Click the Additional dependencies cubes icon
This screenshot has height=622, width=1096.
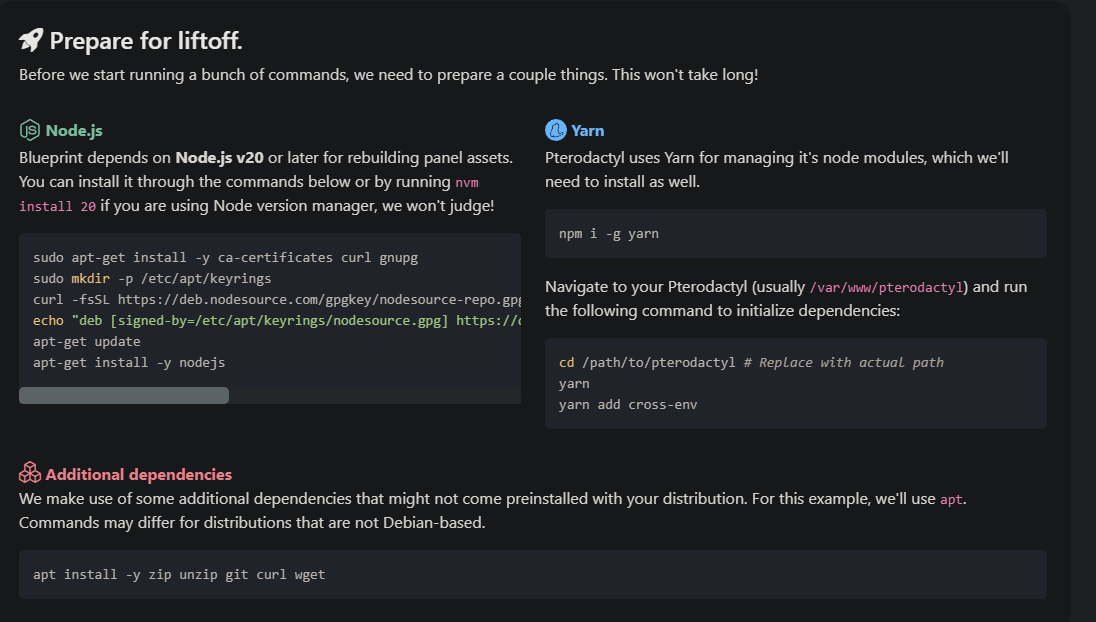pos(29,473)
